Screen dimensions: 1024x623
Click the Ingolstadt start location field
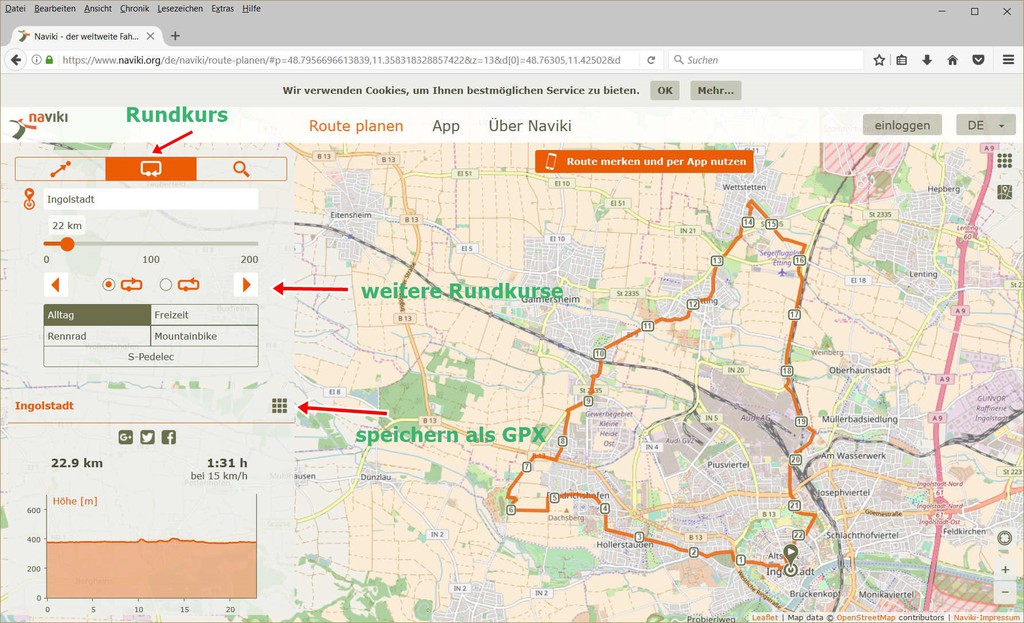pos(151,199)
